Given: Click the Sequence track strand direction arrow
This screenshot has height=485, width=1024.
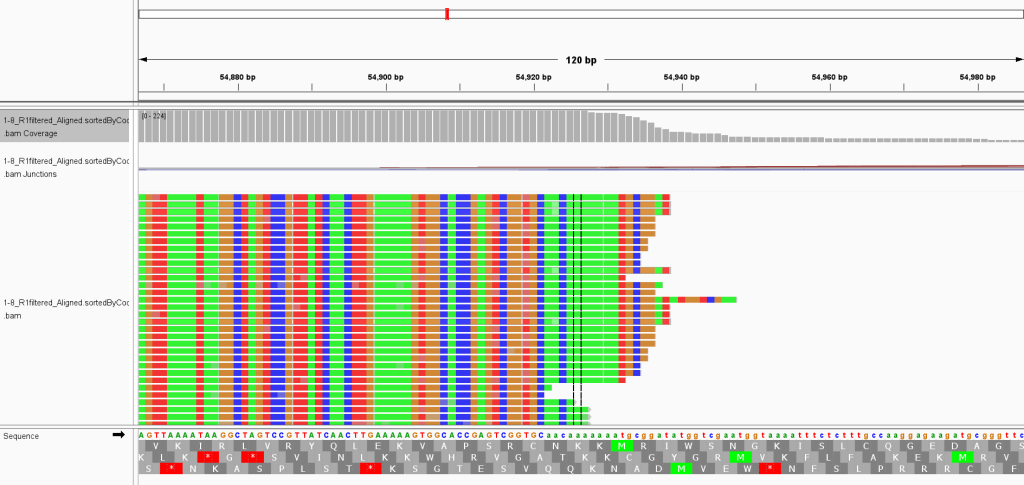Looking at the screenshot, I should (118, 435).
